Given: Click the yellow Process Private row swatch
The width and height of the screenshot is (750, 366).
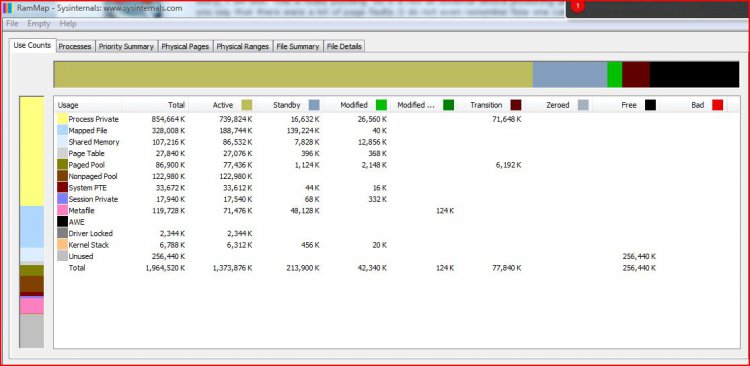Looking at the screenshot, I should (x=62, y=119).
